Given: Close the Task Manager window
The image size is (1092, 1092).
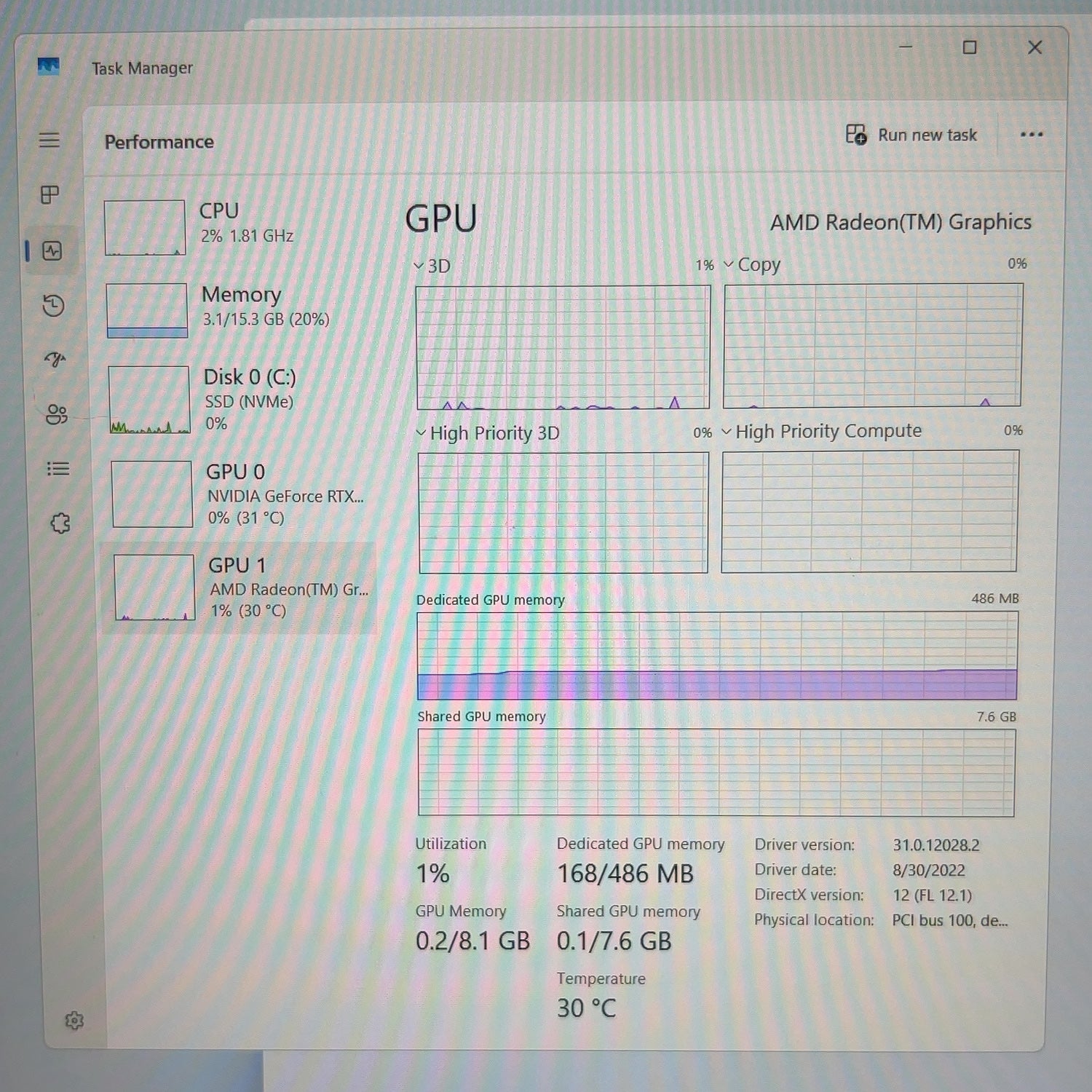Looking at the screenshot, I should pos(1034,48).
